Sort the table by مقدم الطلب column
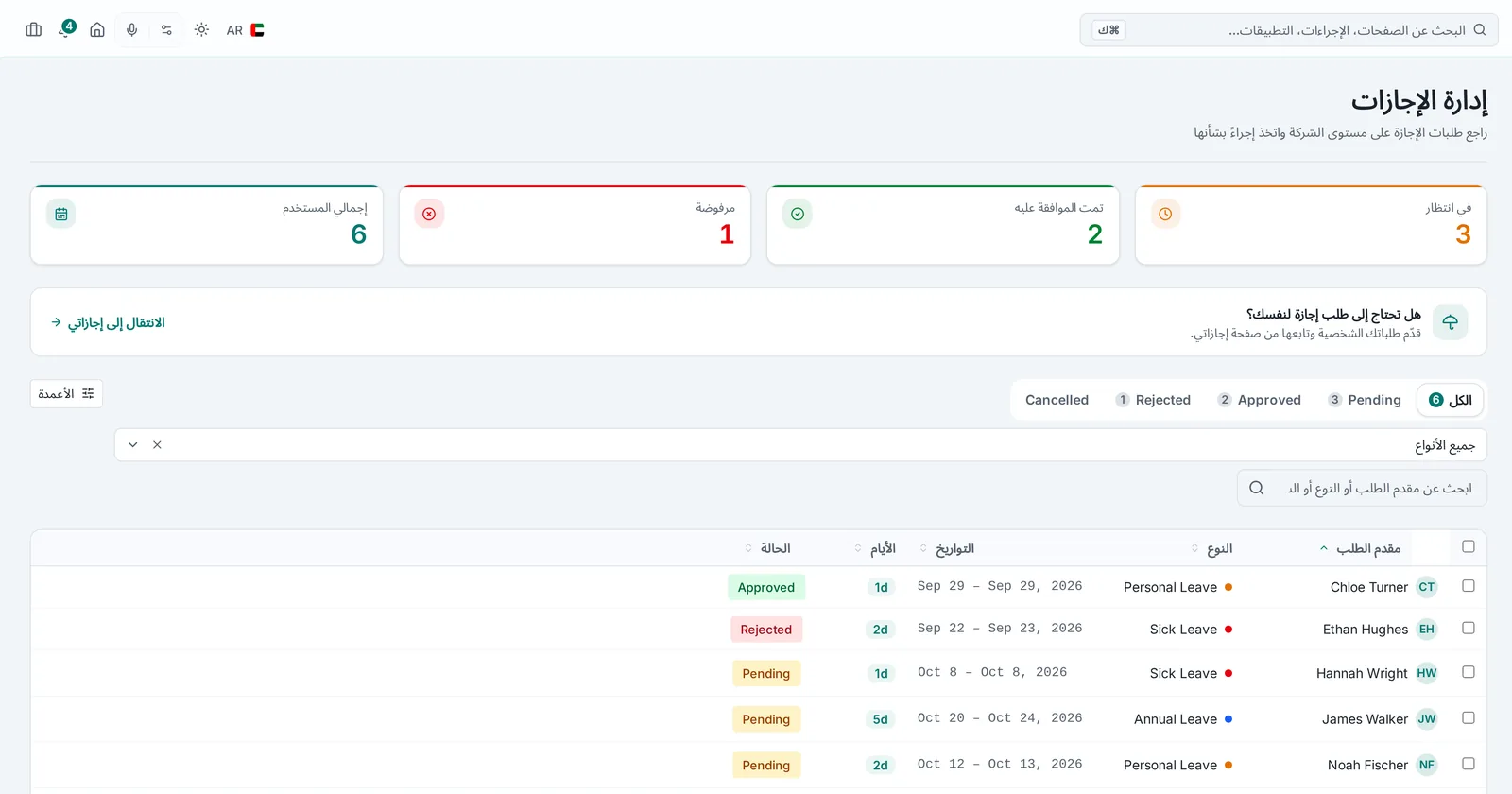 click(1360, 548)
